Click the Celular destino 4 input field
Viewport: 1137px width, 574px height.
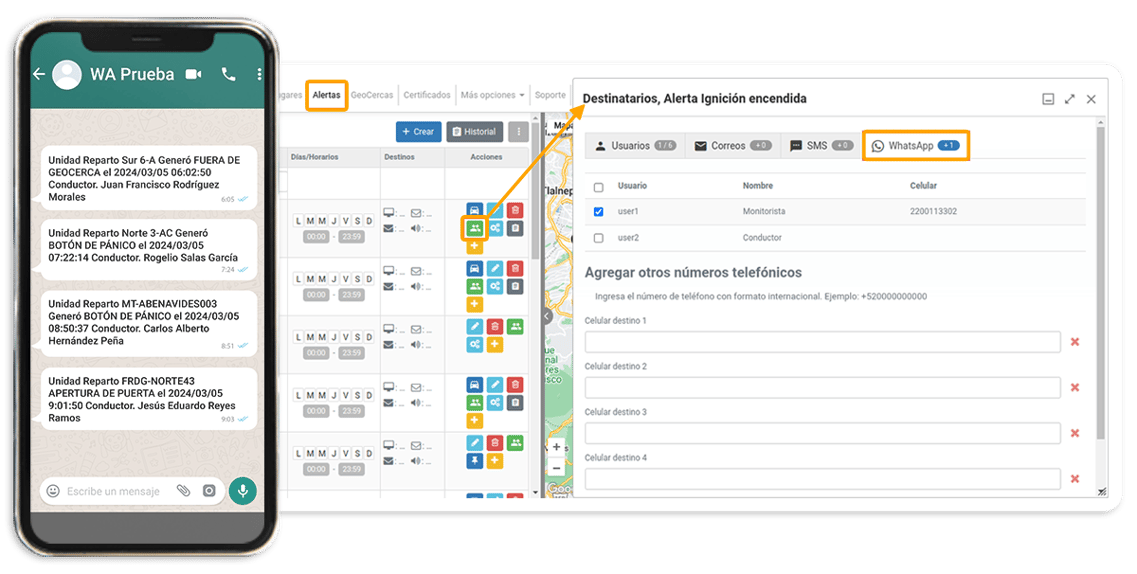coord(822,478)
